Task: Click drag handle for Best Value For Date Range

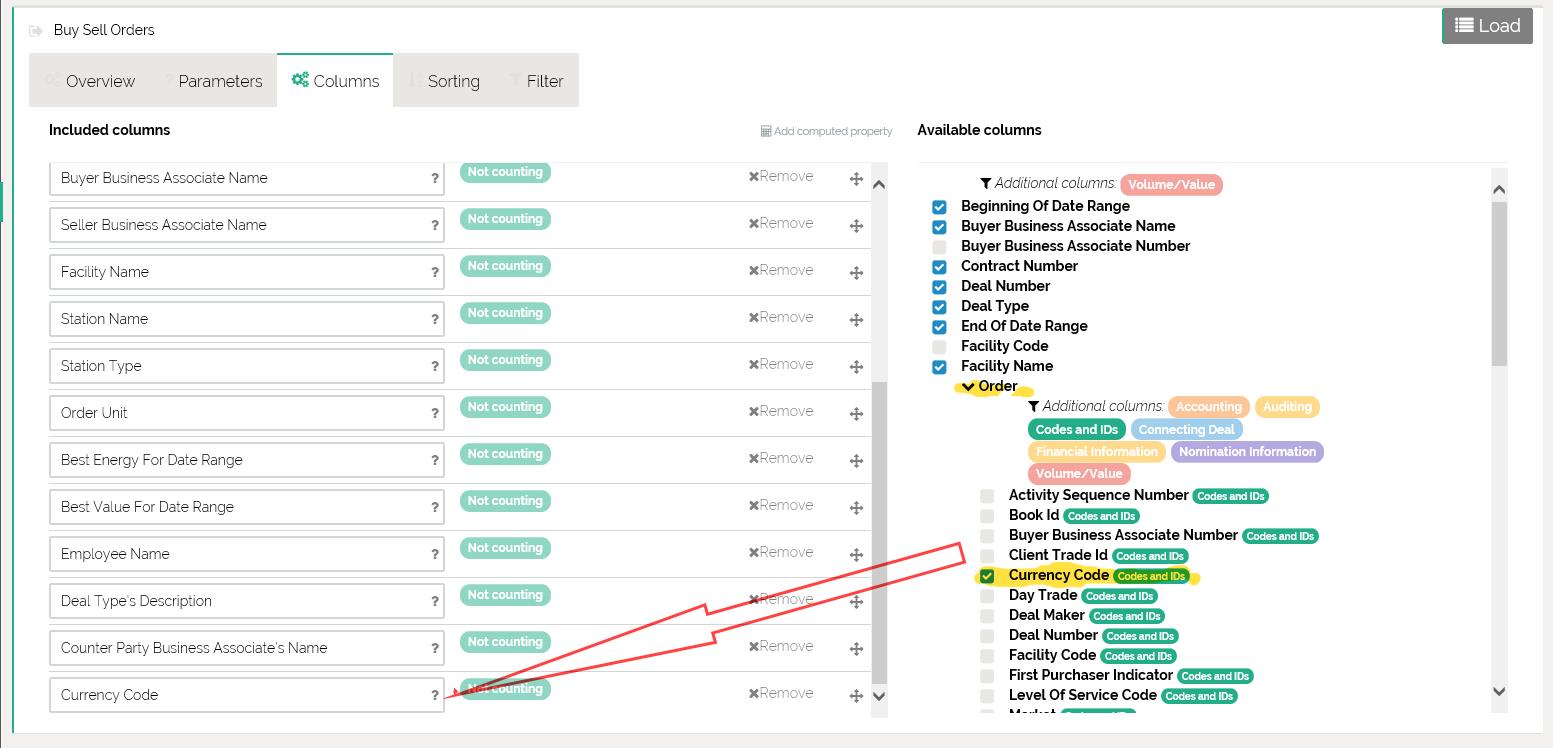Action: 856,508
